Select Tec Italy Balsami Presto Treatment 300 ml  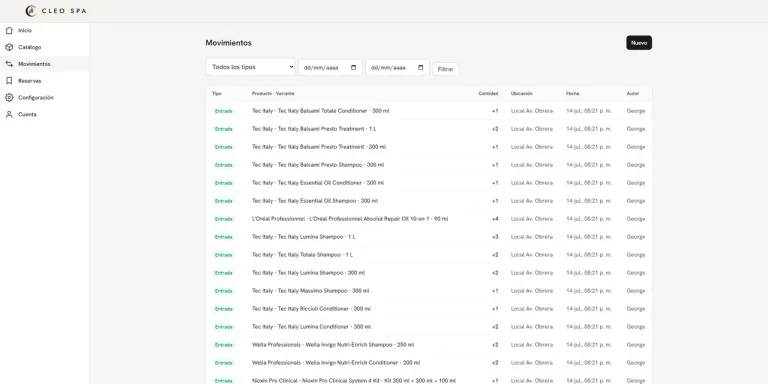(429, 147)
